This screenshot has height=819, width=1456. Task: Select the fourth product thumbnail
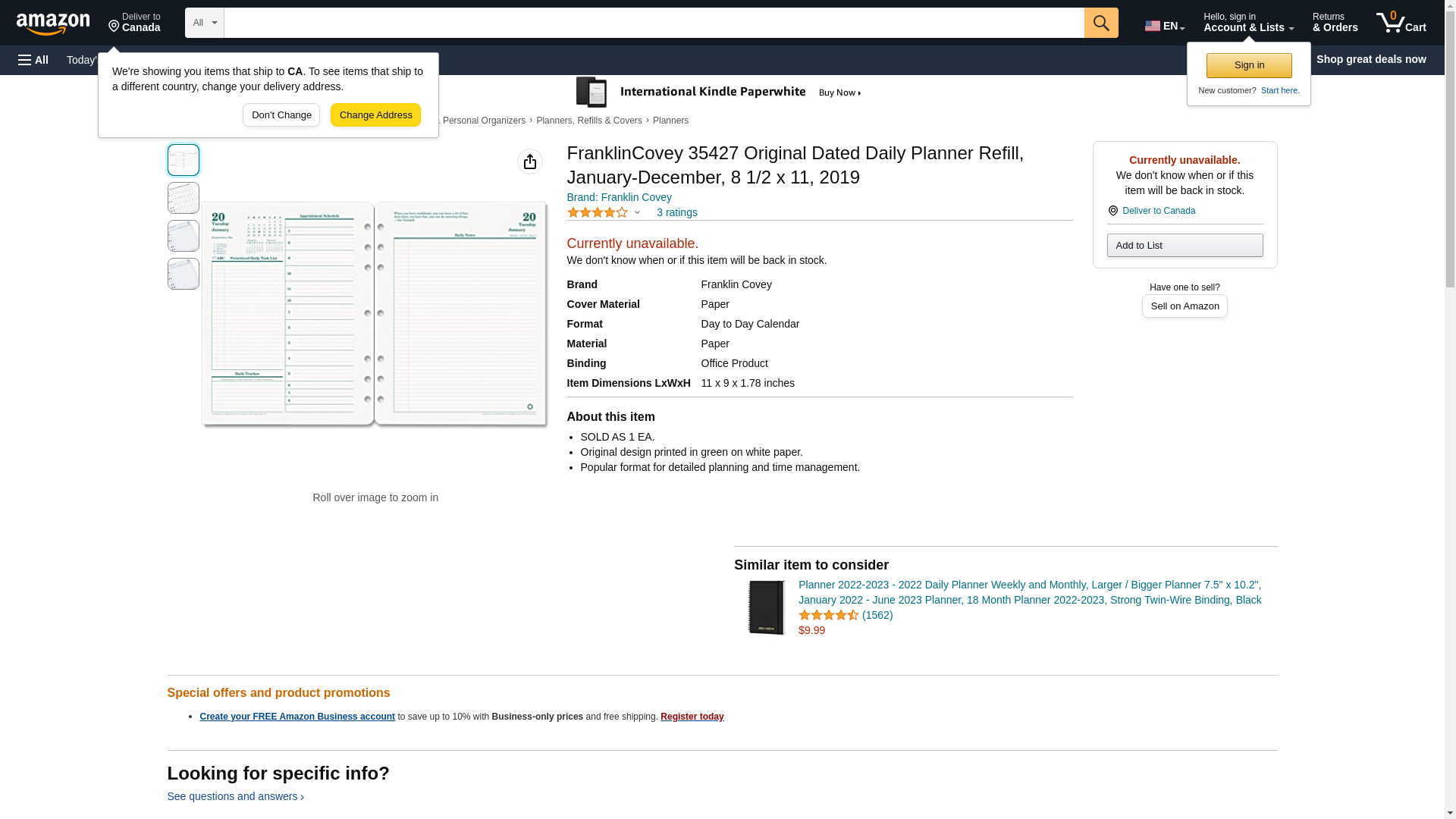184,274
